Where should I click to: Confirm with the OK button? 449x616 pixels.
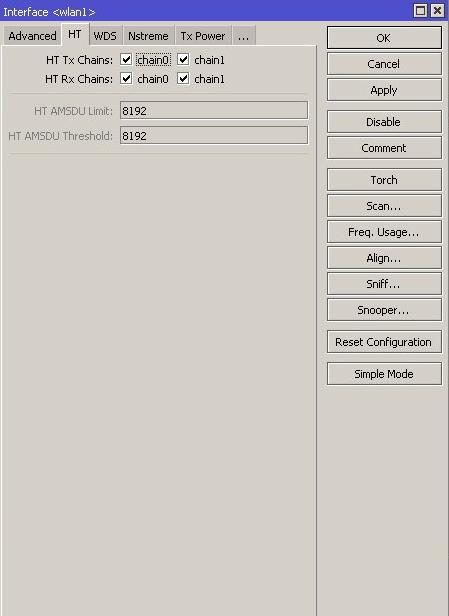pyautogui.click(x=384, y=38)
